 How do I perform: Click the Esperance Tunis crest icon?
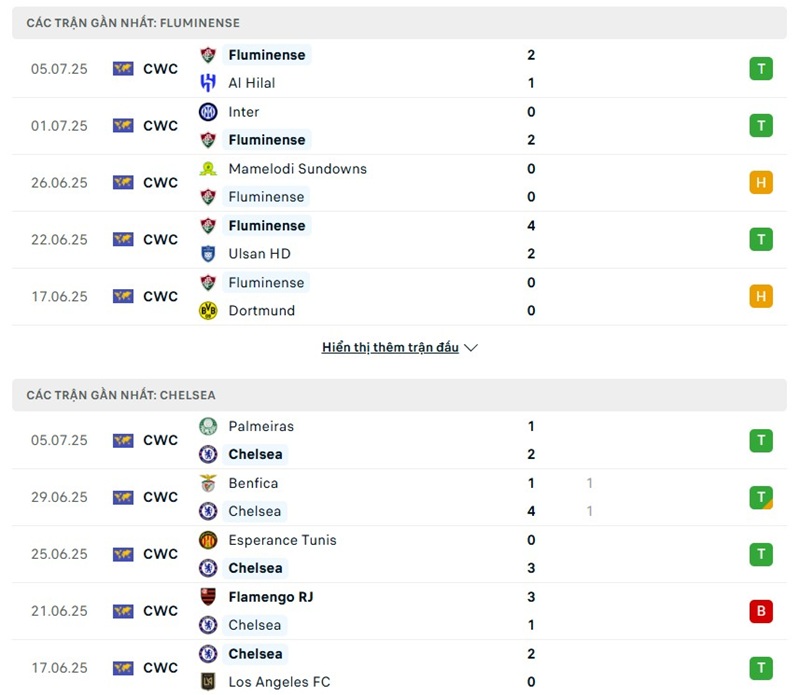[208, 540]
